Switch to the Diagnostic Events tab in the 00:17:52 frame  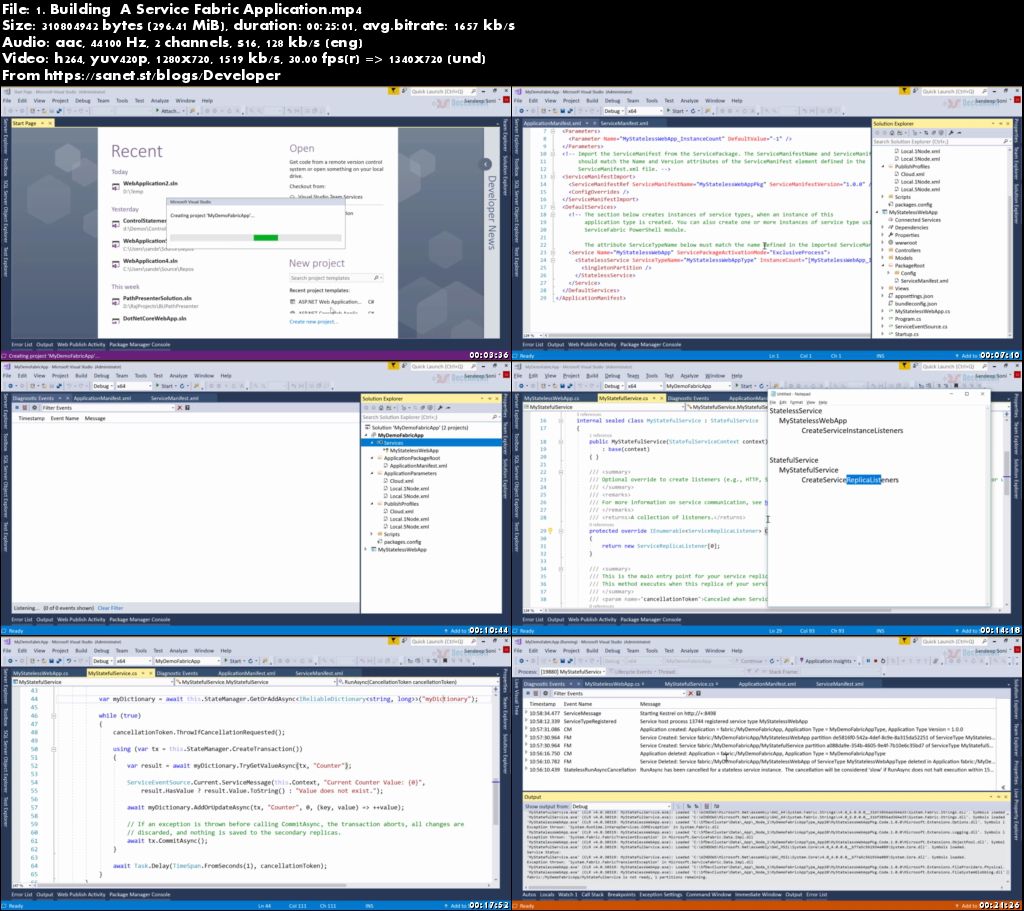[x=177, y=673]
